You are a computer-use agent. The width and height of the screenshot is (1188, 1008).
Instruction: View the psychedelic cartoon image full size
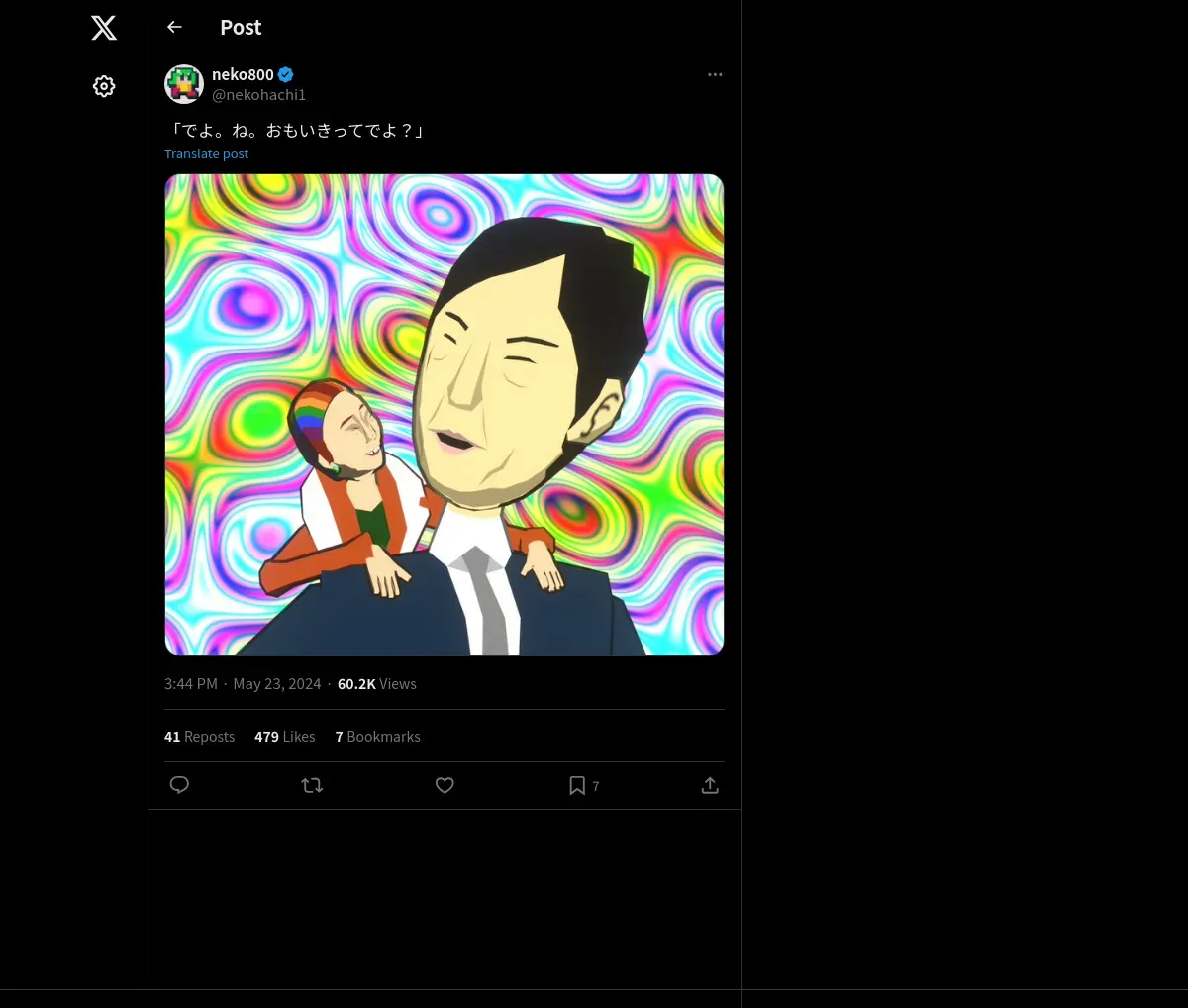pos(445,415)
